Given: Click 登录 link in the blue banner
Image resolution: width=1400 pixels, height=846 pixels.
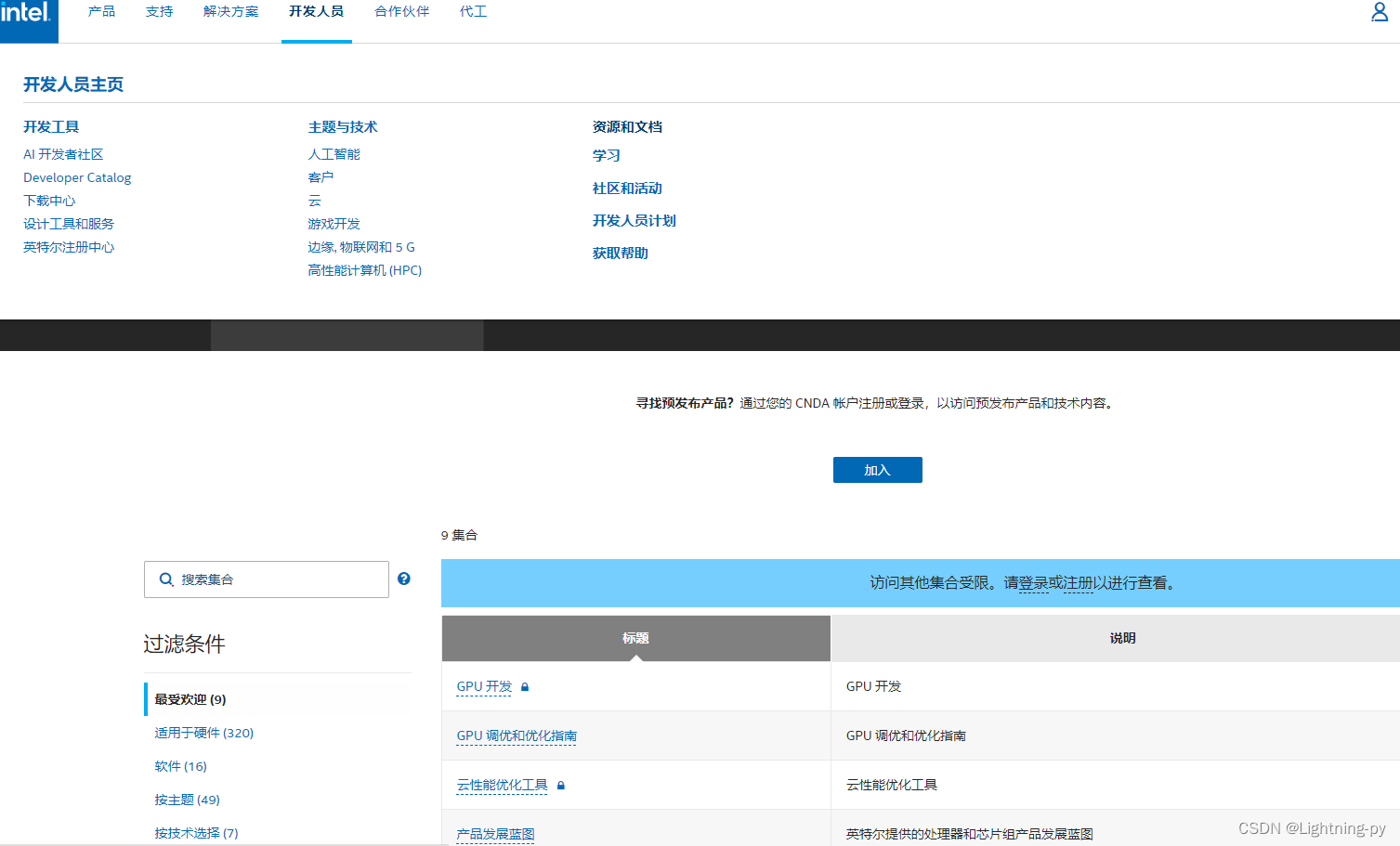Looking at the screenshot, I should pyautogui.click(x=1034, y=583).
